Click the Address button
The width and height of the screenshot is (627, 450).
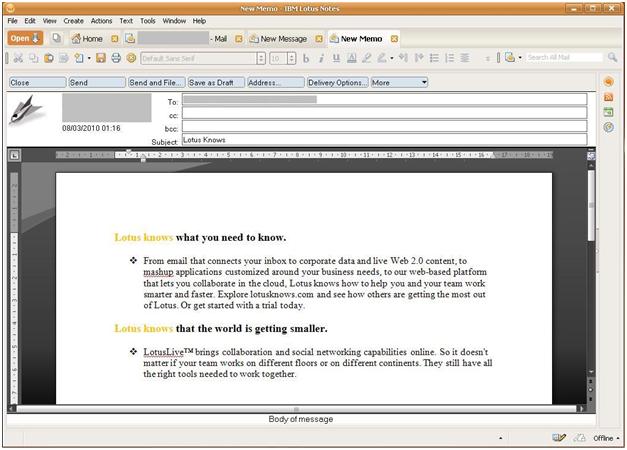[276, 82]
